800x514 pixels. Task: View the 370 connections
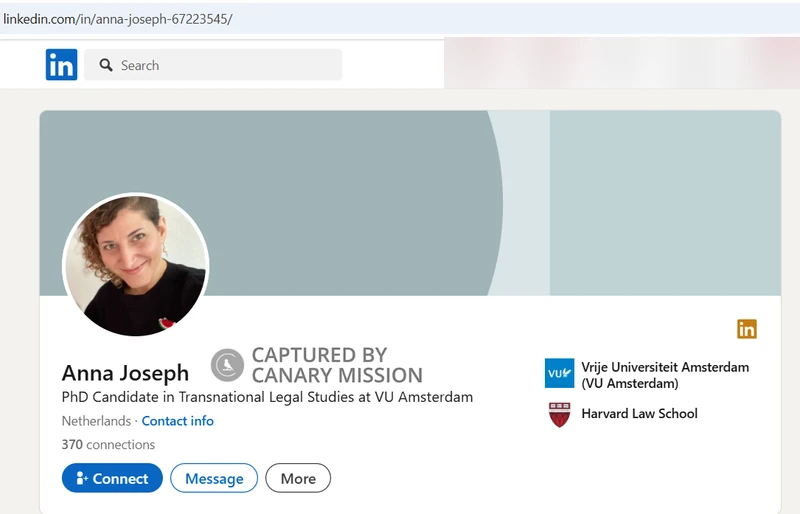point(108,445)
